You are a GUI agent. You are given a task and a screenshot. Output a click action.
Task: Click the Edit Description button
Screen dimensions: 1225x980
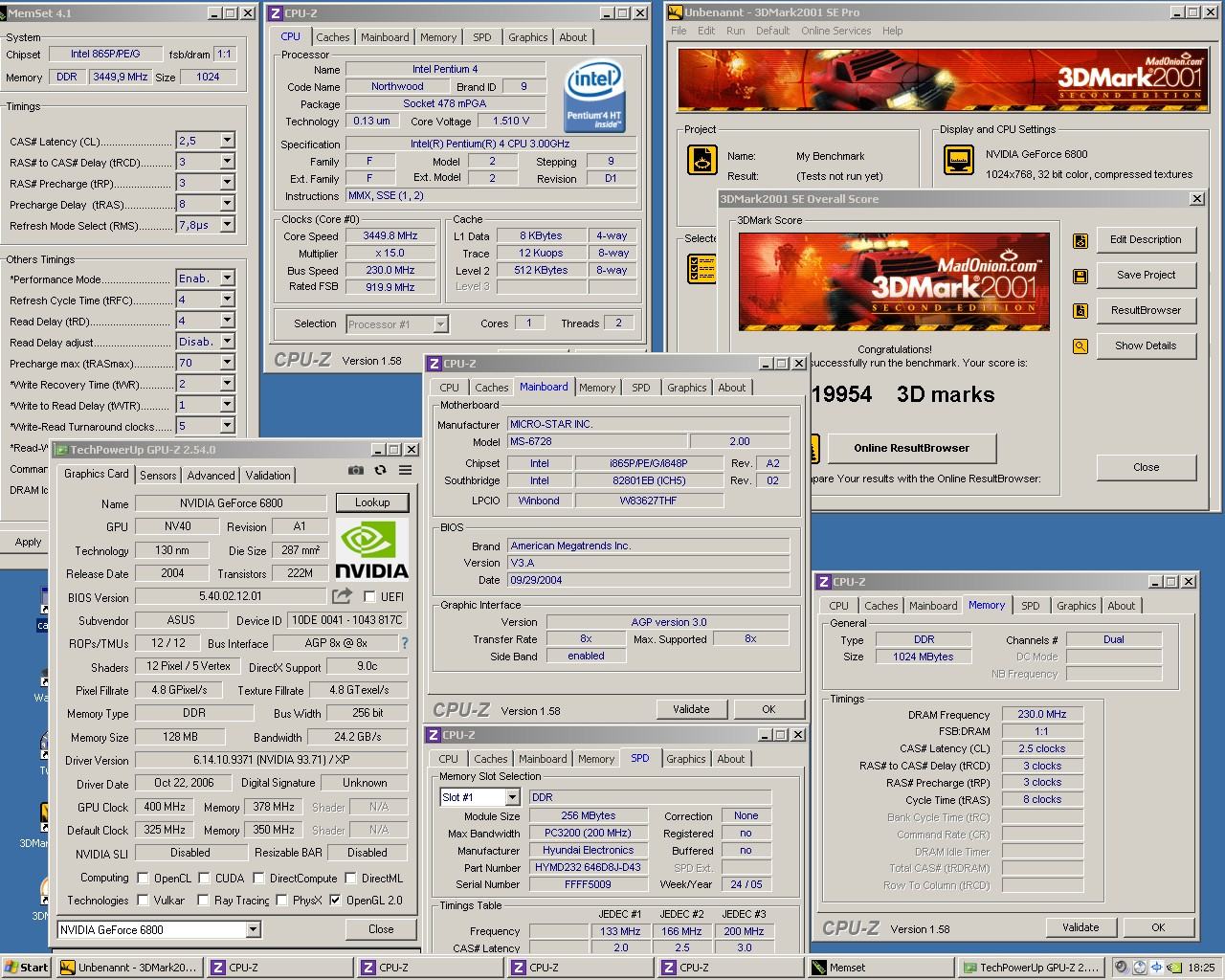pyautogui.click(x=1146, y=240)
